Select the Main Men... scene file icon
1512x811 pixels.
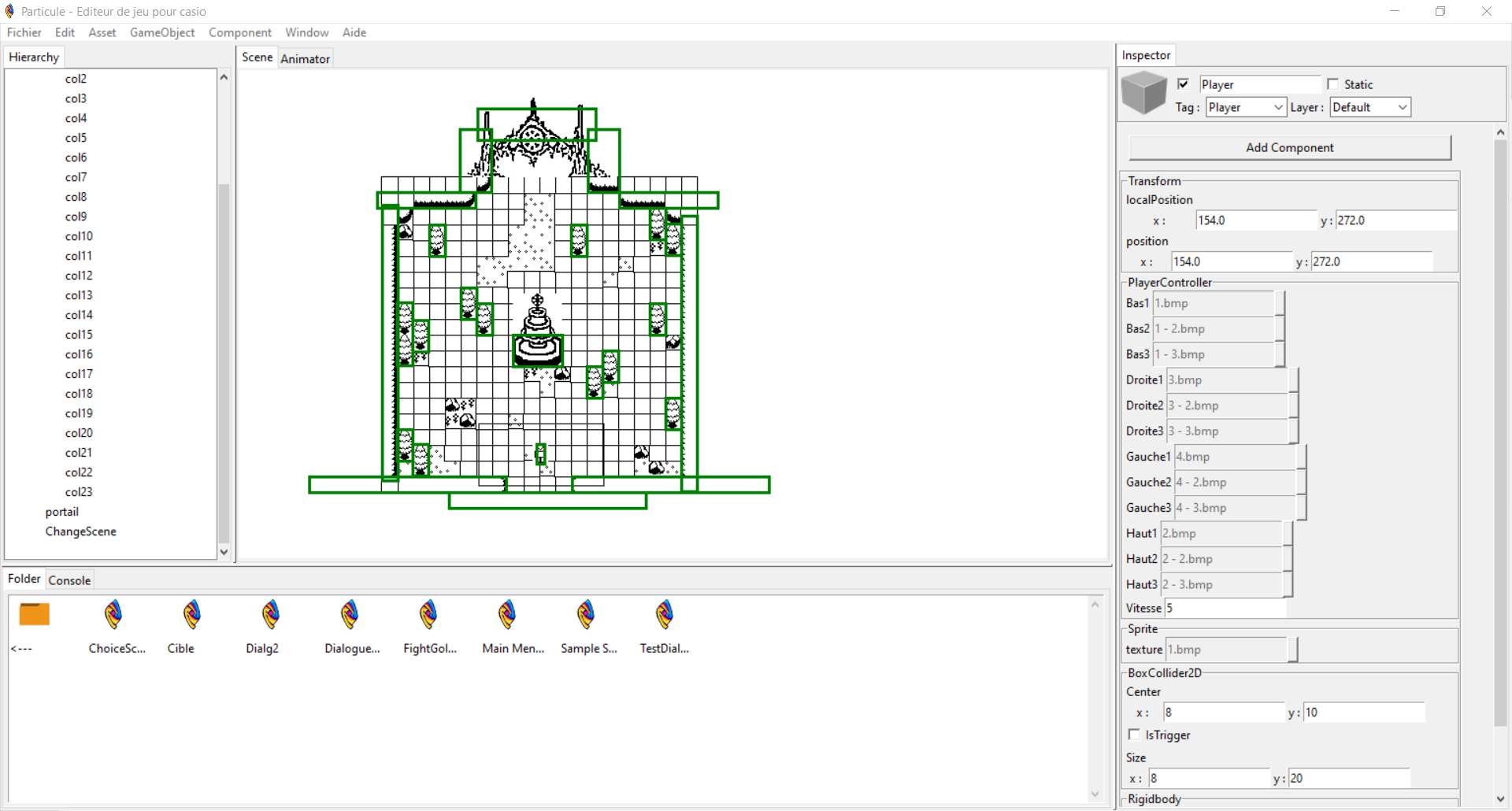pyautogui.click(x=507, y=615)
